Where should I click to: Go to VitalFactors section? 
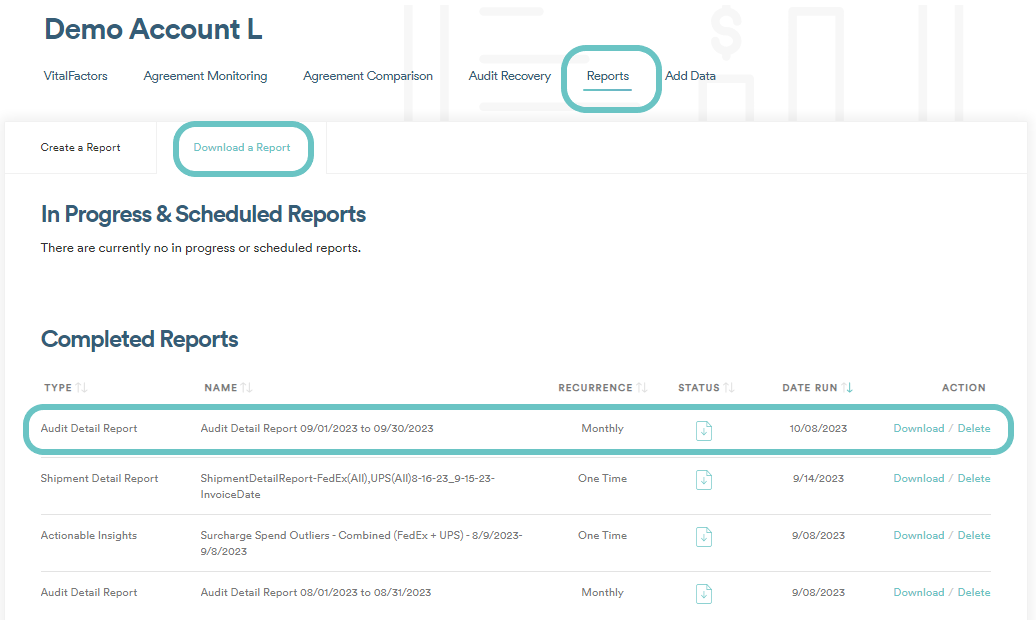pyautogui.click(x=76, y=76)
